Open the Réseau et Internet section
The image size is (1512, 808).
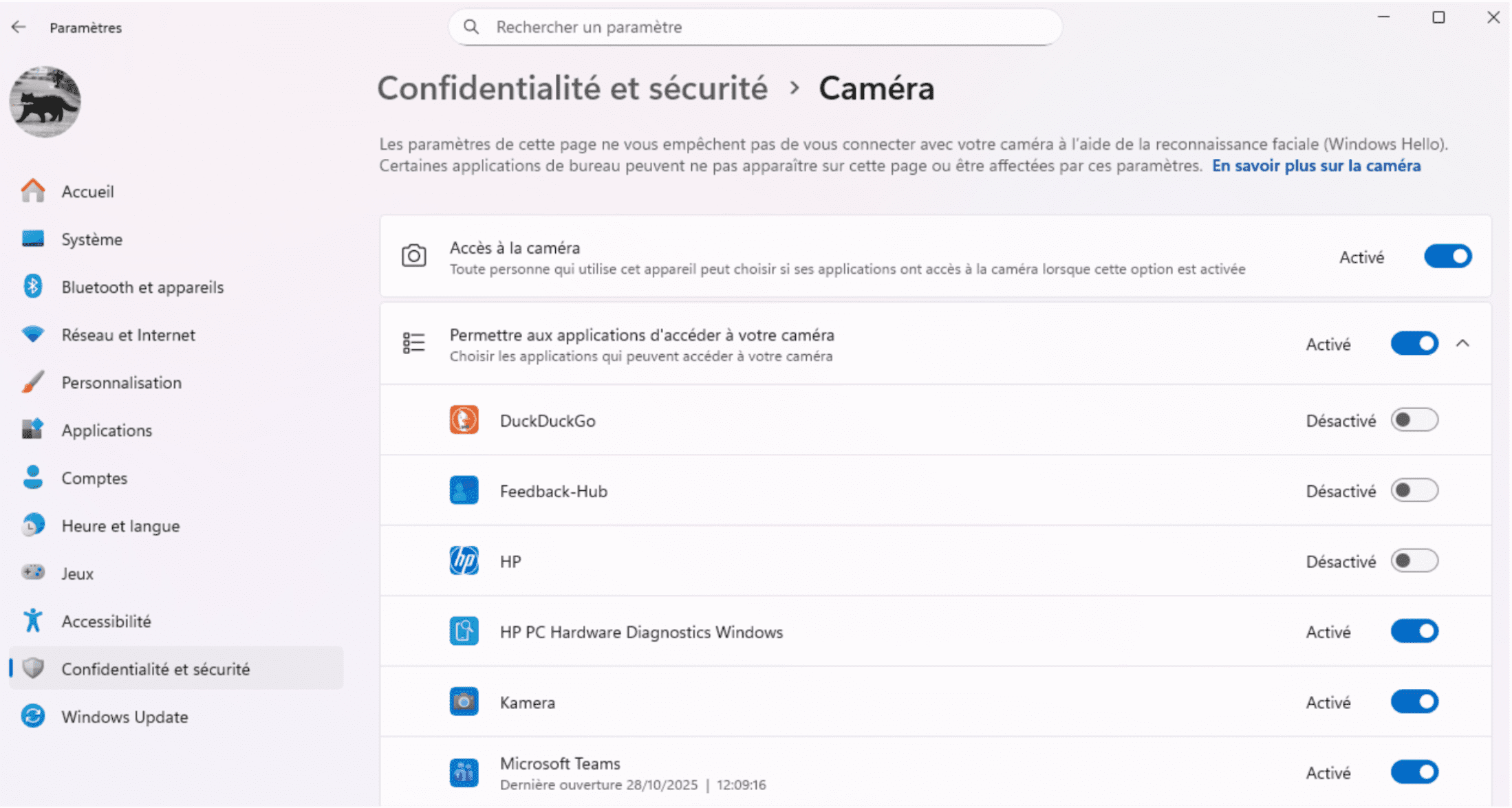click(128, 335)
